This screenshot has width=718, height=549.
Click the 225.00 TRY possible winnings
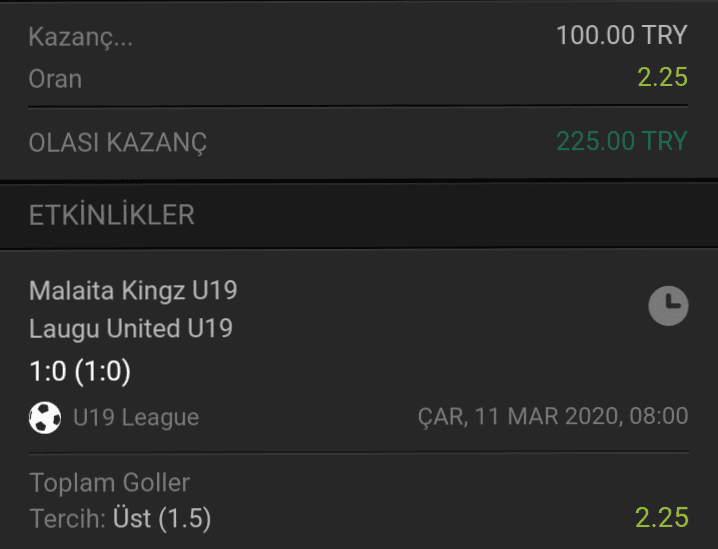[622, 141]
